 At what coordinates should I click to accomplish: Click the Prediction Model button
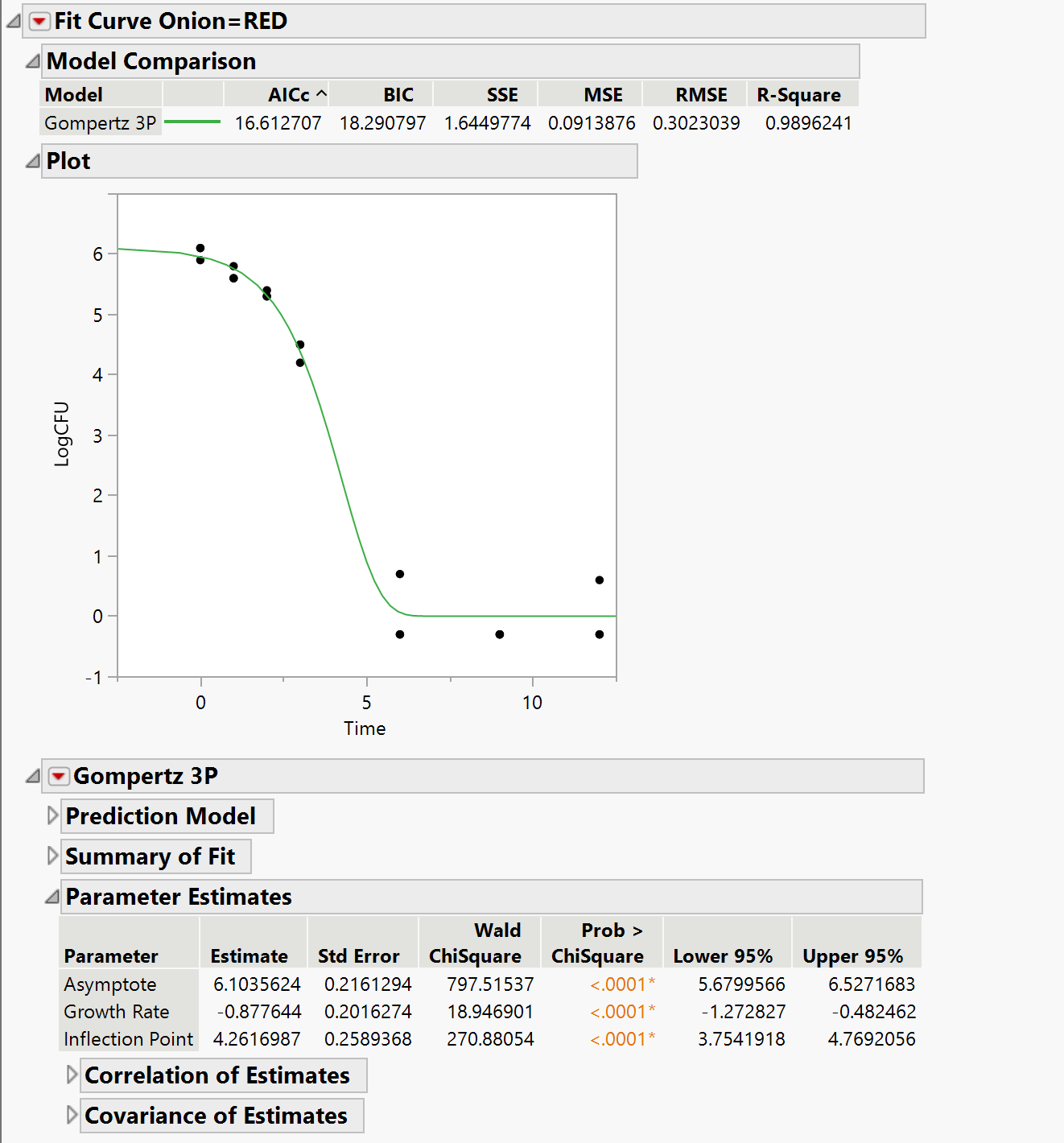click(166, 815)
